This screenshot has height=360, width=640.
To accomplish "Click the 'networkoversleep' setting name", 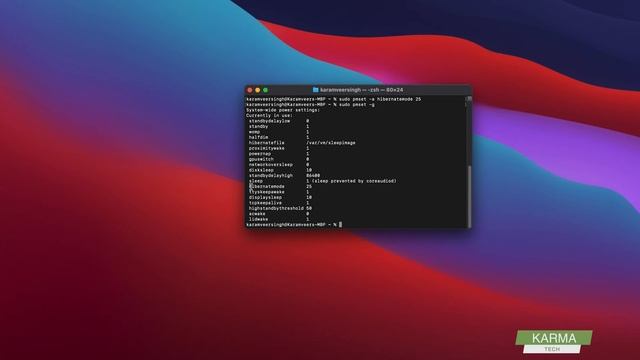I will [x=270, y=164].
